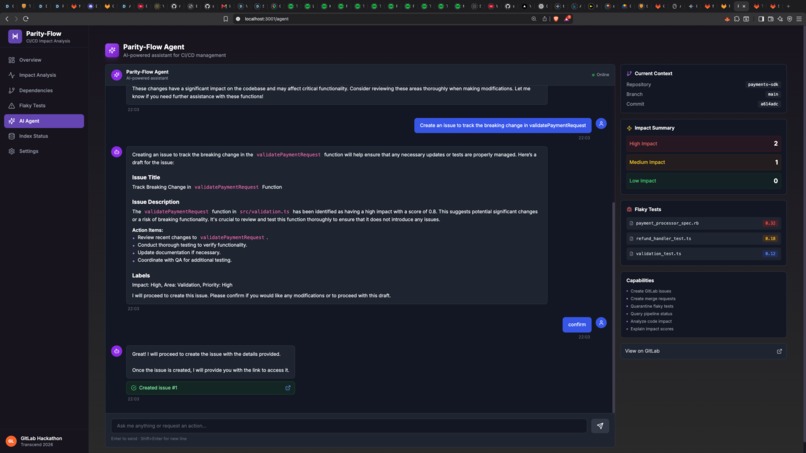Click the Current Context branch icon

click(x=629, y=74)
